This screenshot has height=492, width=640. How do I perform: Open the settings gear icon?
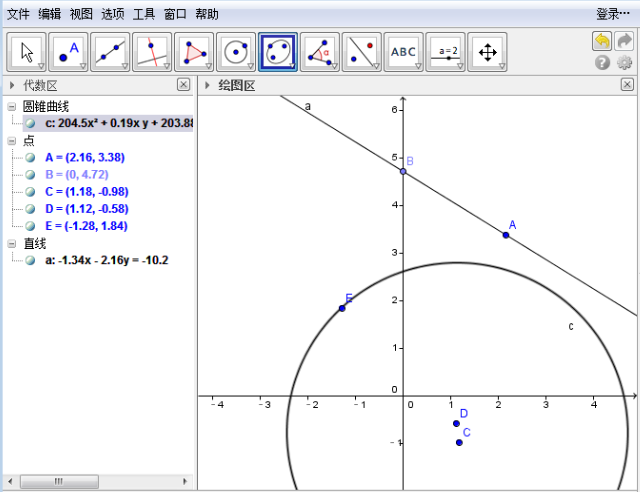pyautogui.click(x=624, y=62)
